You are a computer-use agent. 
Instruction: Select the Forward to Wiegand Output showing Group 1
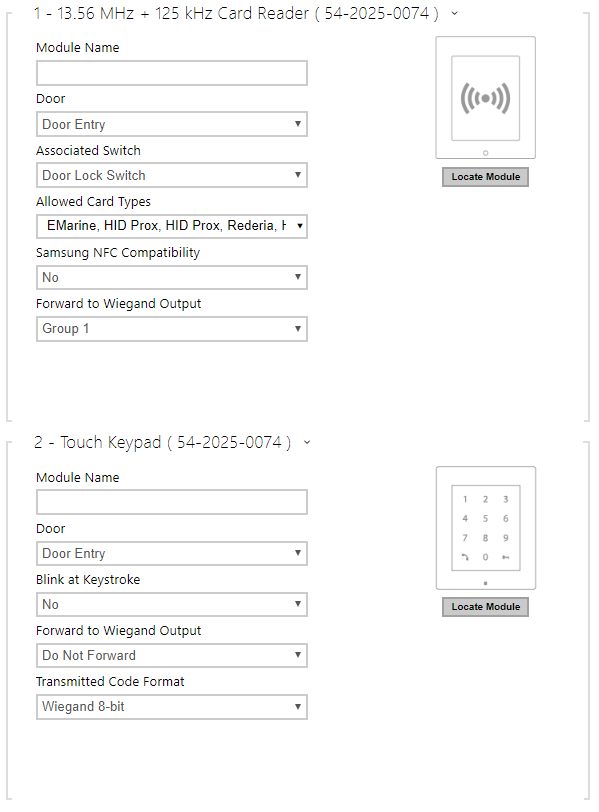click(x=171, y=328)
